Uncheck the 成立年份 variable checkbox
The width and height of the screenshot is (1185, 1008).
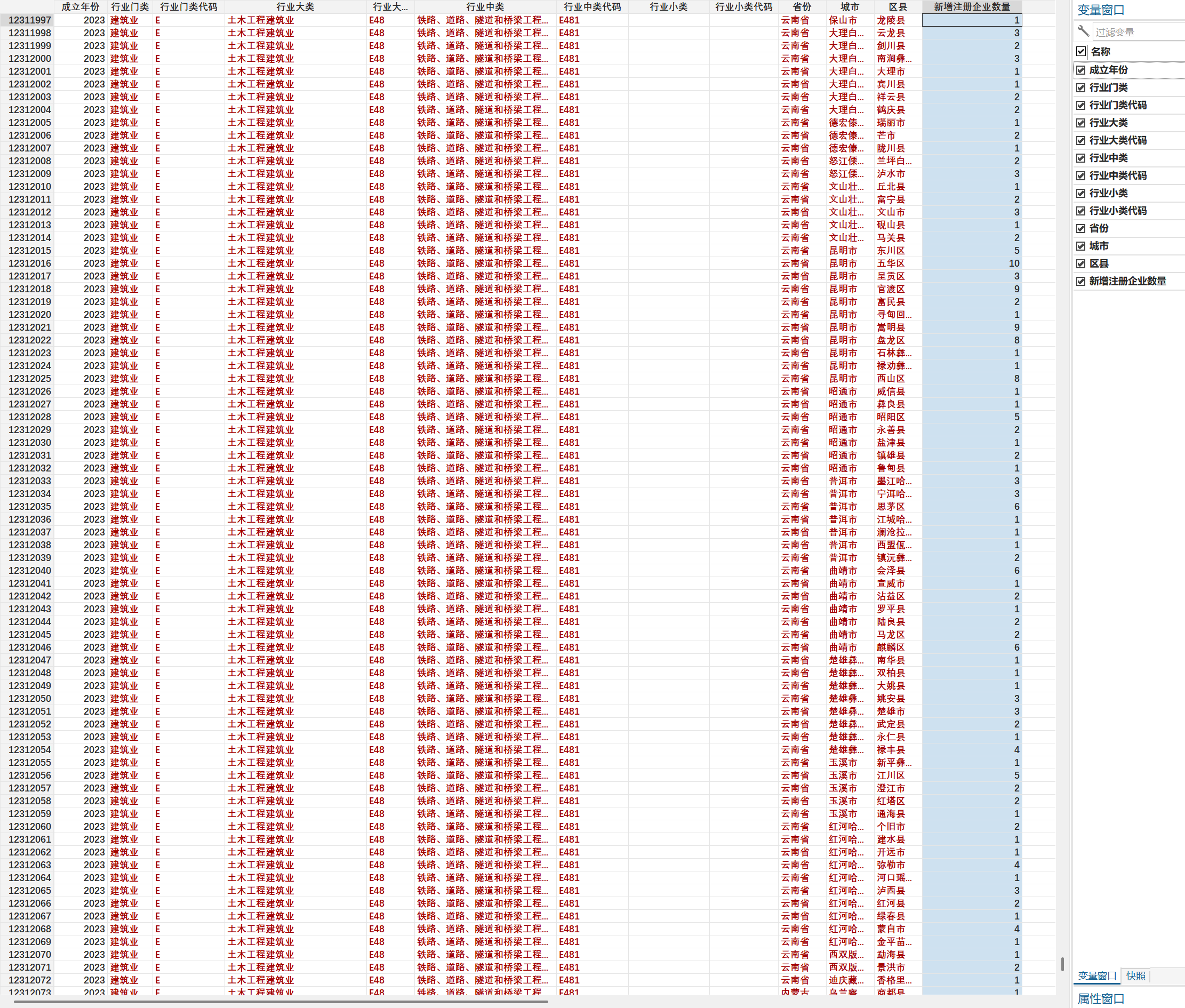tap(1080, 70)
